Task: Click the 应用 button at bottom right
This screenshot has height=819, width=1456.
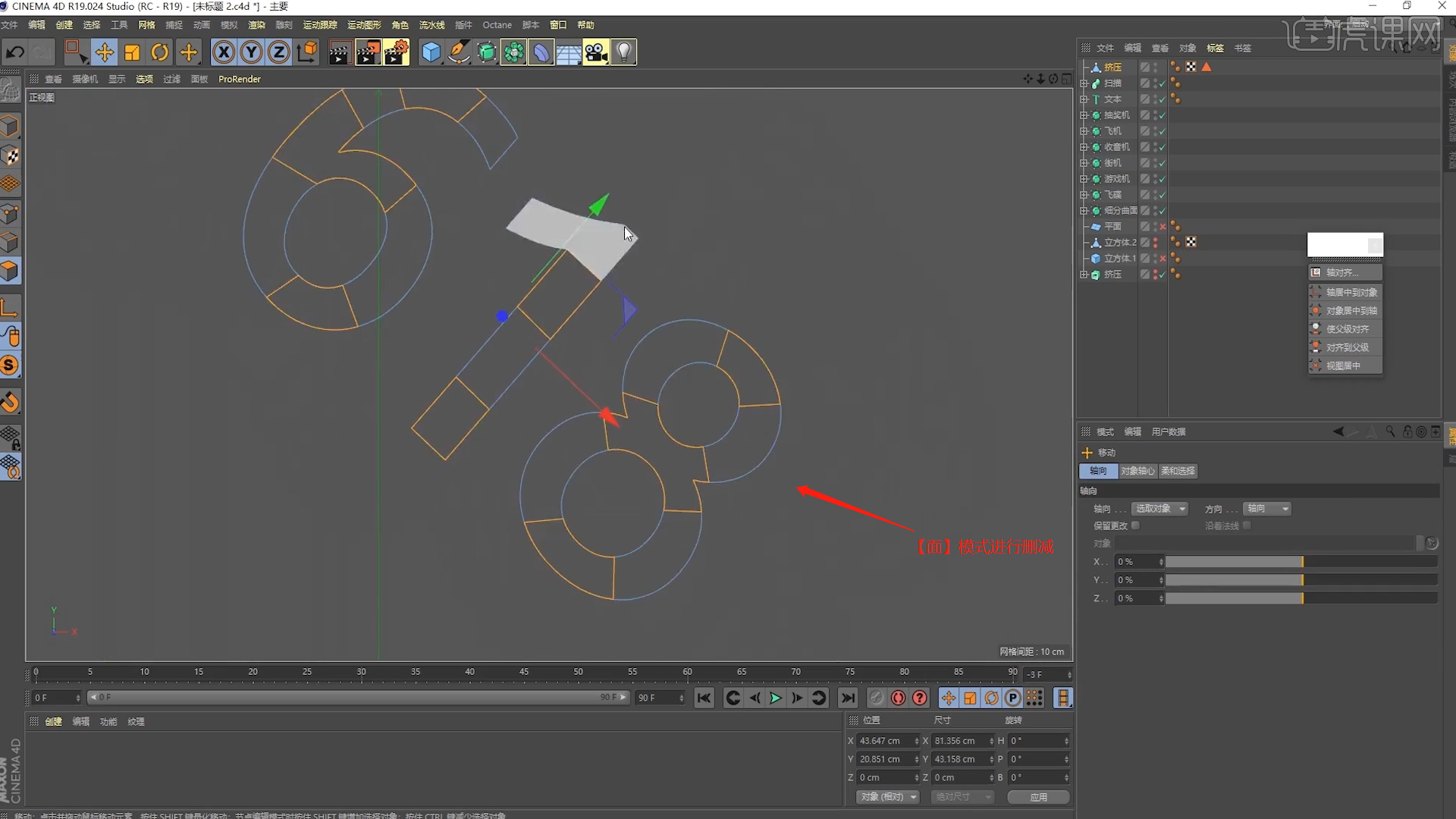Action: (x=1038, y=797)
